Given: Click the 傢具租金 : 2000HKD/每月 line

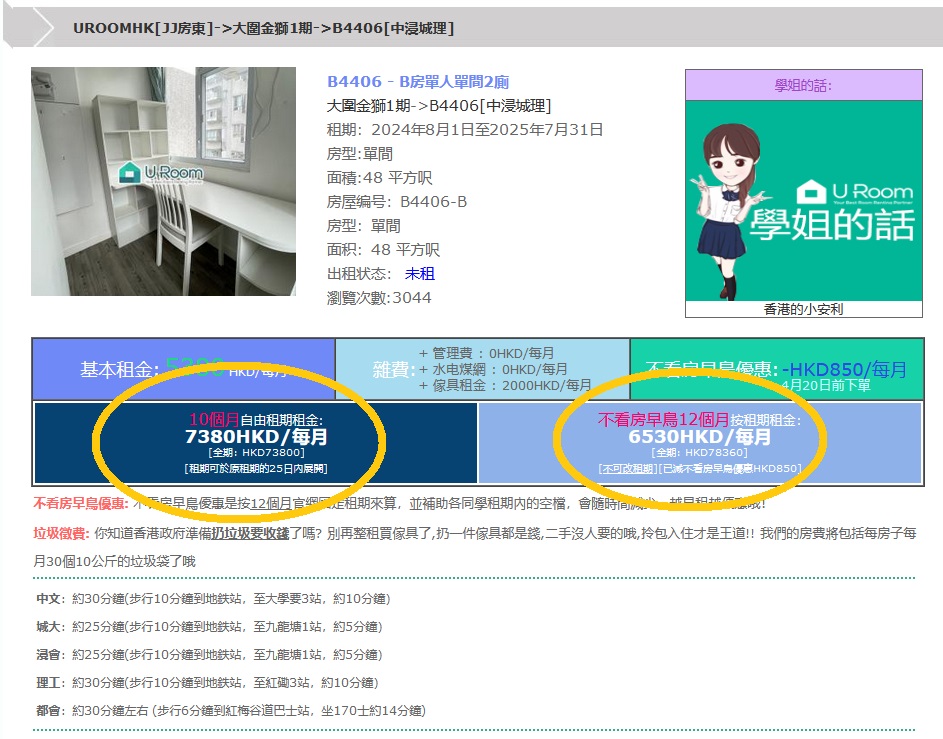Looking at the screenshot, I should coord(505,385).
